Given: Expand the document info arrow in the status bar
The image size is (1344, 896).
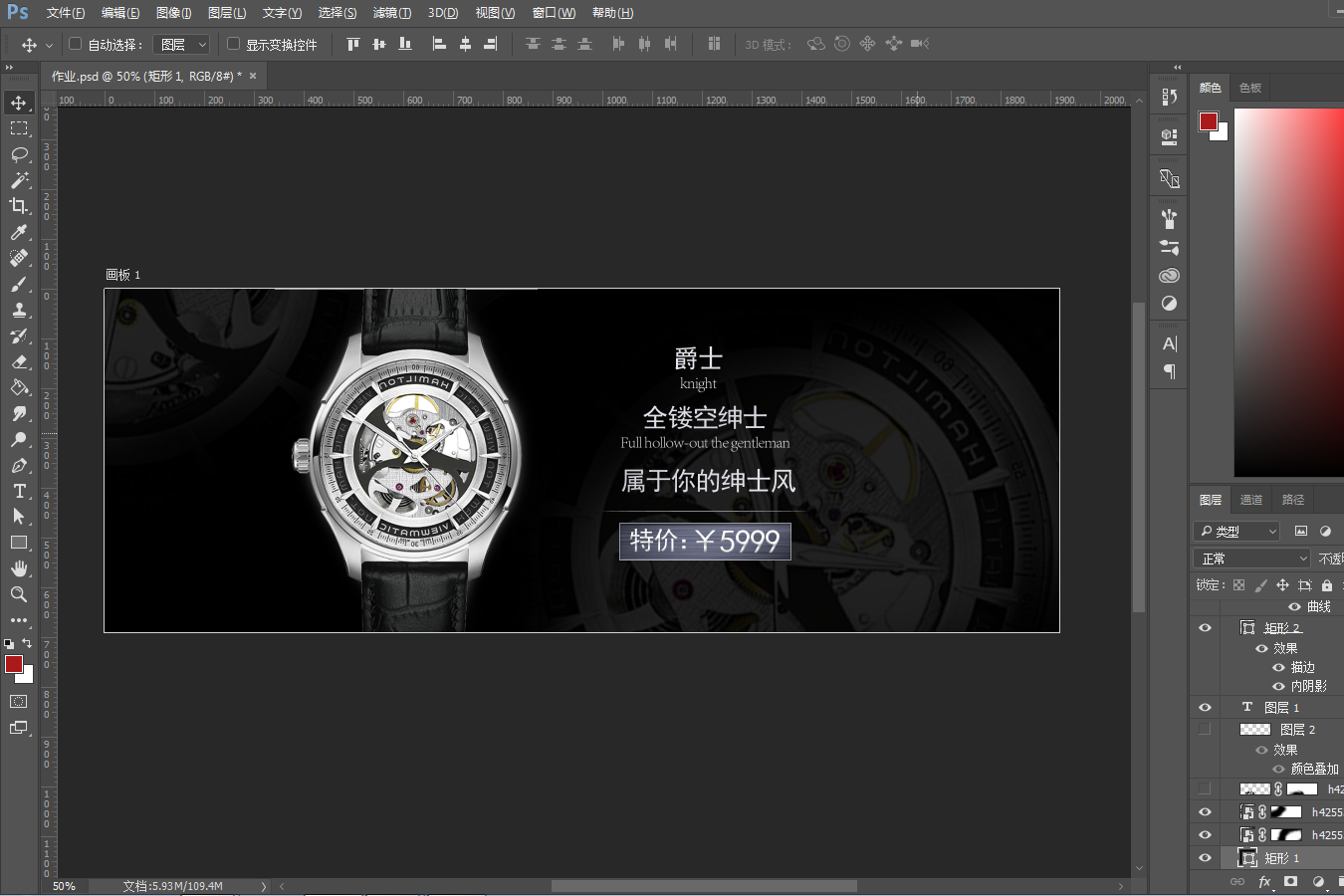Looking at the screenshot, I should tap(264, 886).
